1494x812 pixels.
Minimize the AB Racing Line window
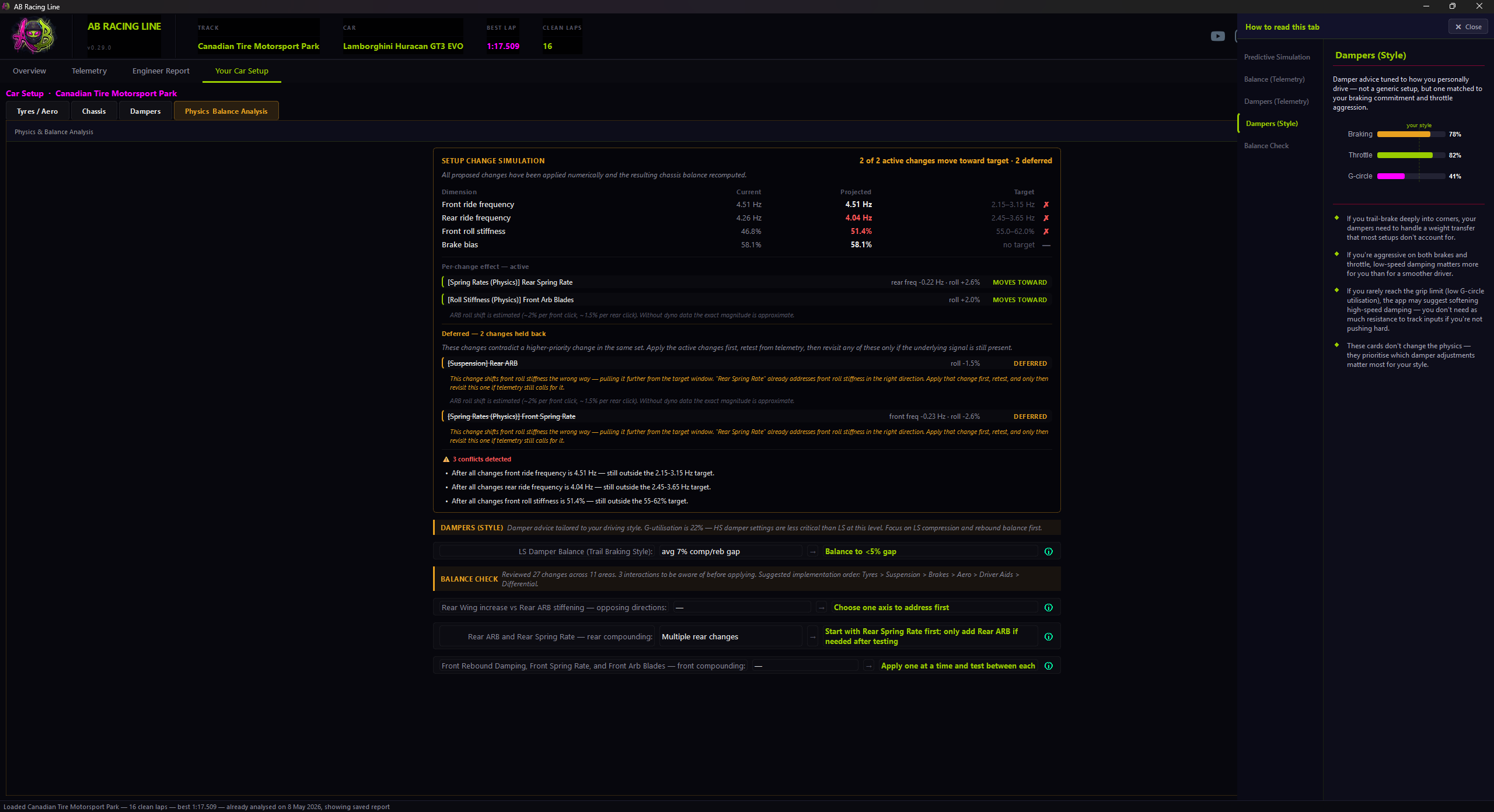tap(1426, 6)
